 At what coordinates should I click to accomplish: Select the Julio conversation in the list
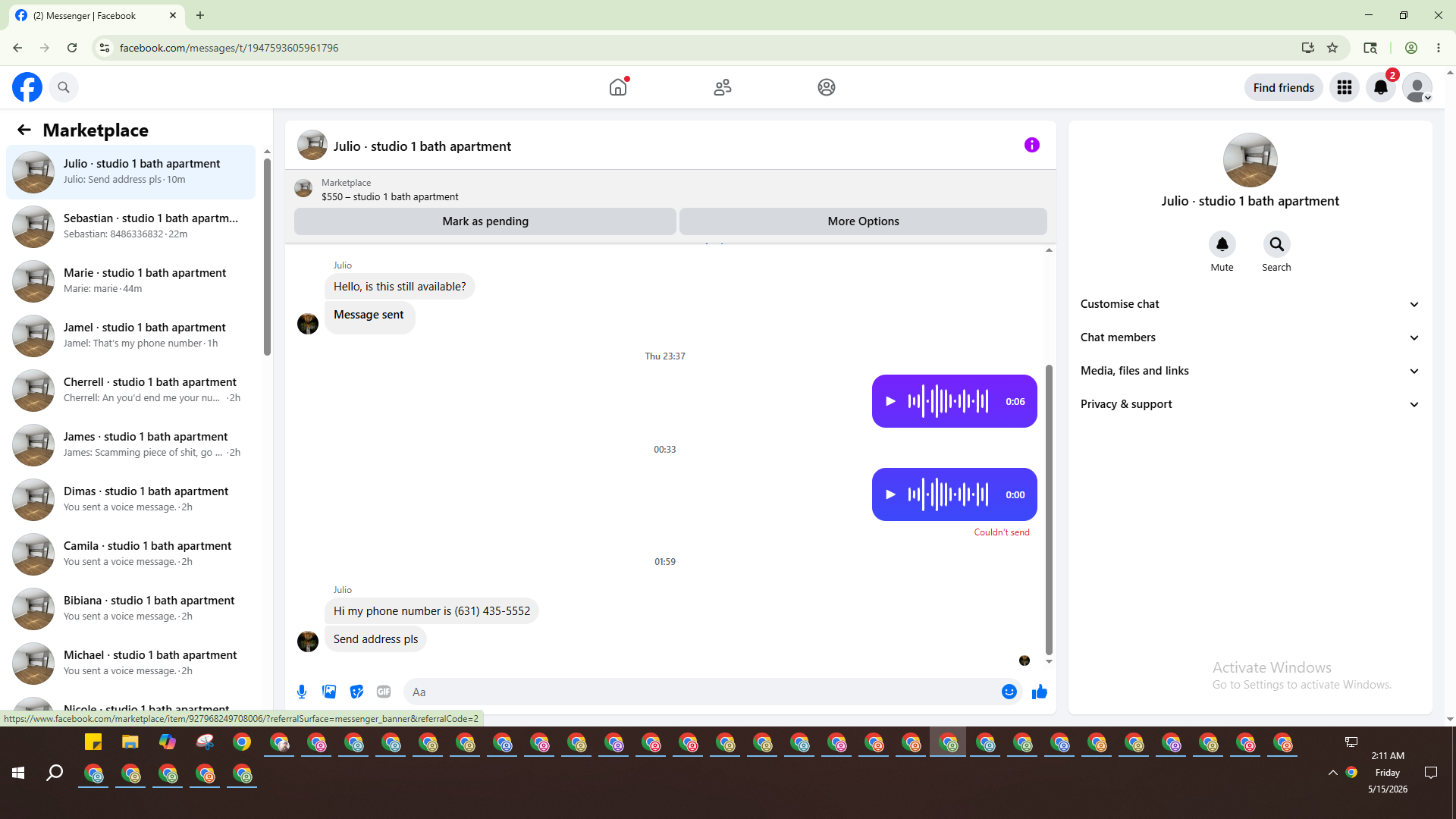coord(130,171)
